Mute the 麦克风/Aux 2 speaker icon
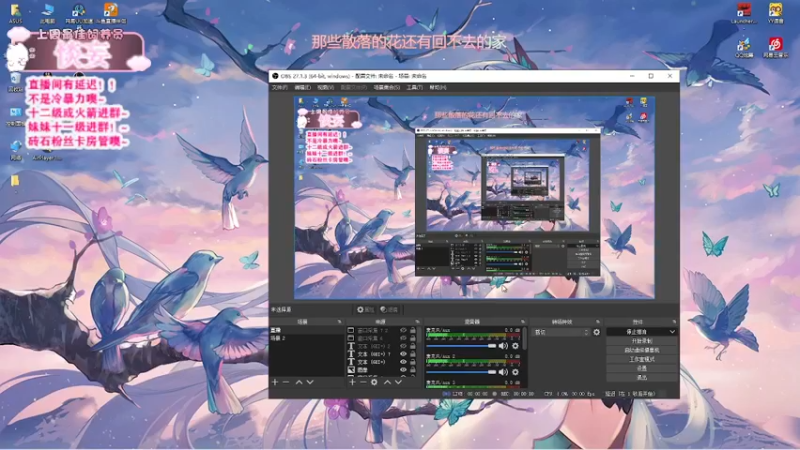Image resolution: width=800 pixels, height=450 pixels. pyautogui.click(x=504, y=372)
